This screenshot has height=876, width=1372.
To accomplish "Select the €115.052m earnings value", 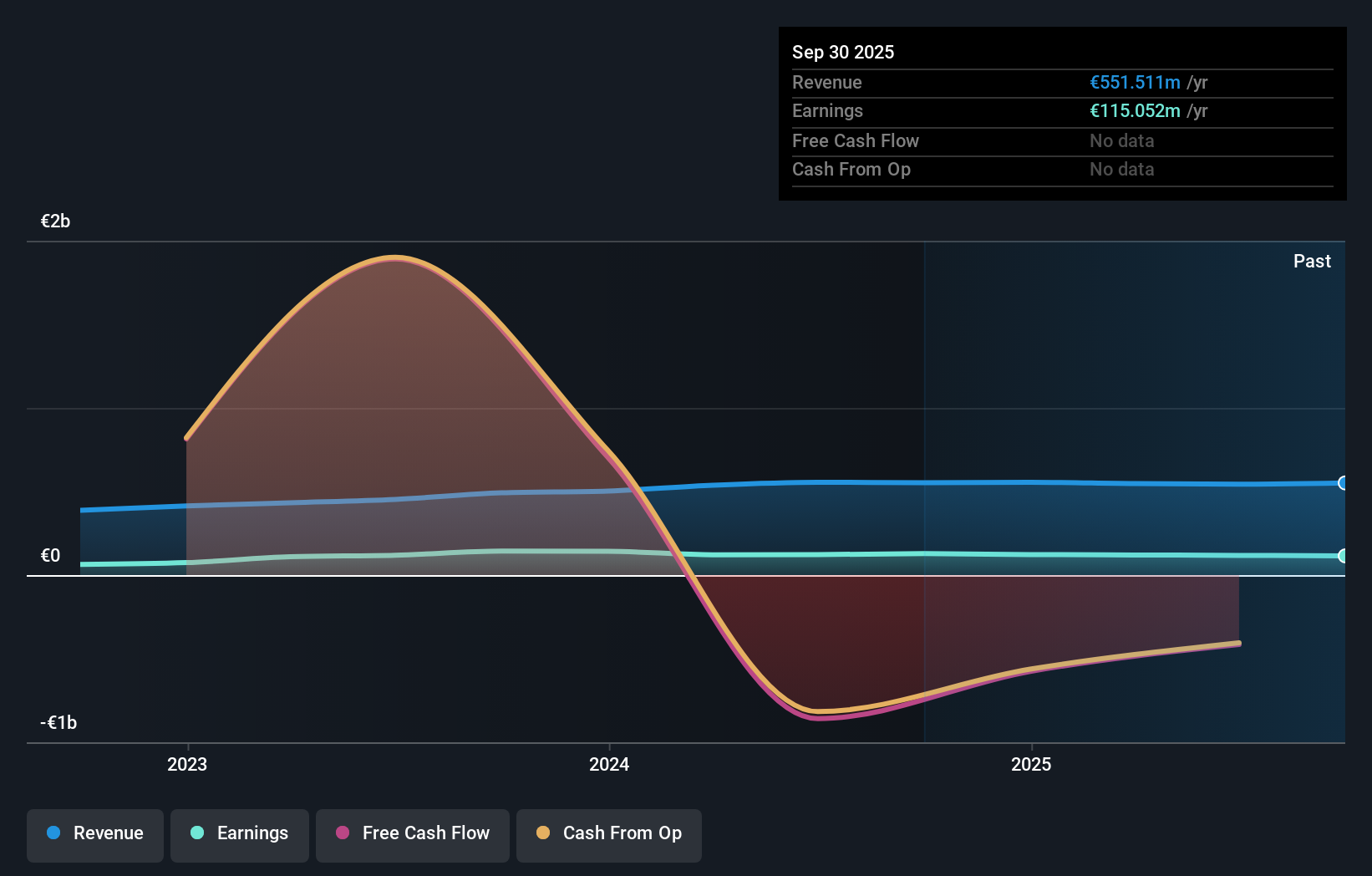I will pos(1136,110).
